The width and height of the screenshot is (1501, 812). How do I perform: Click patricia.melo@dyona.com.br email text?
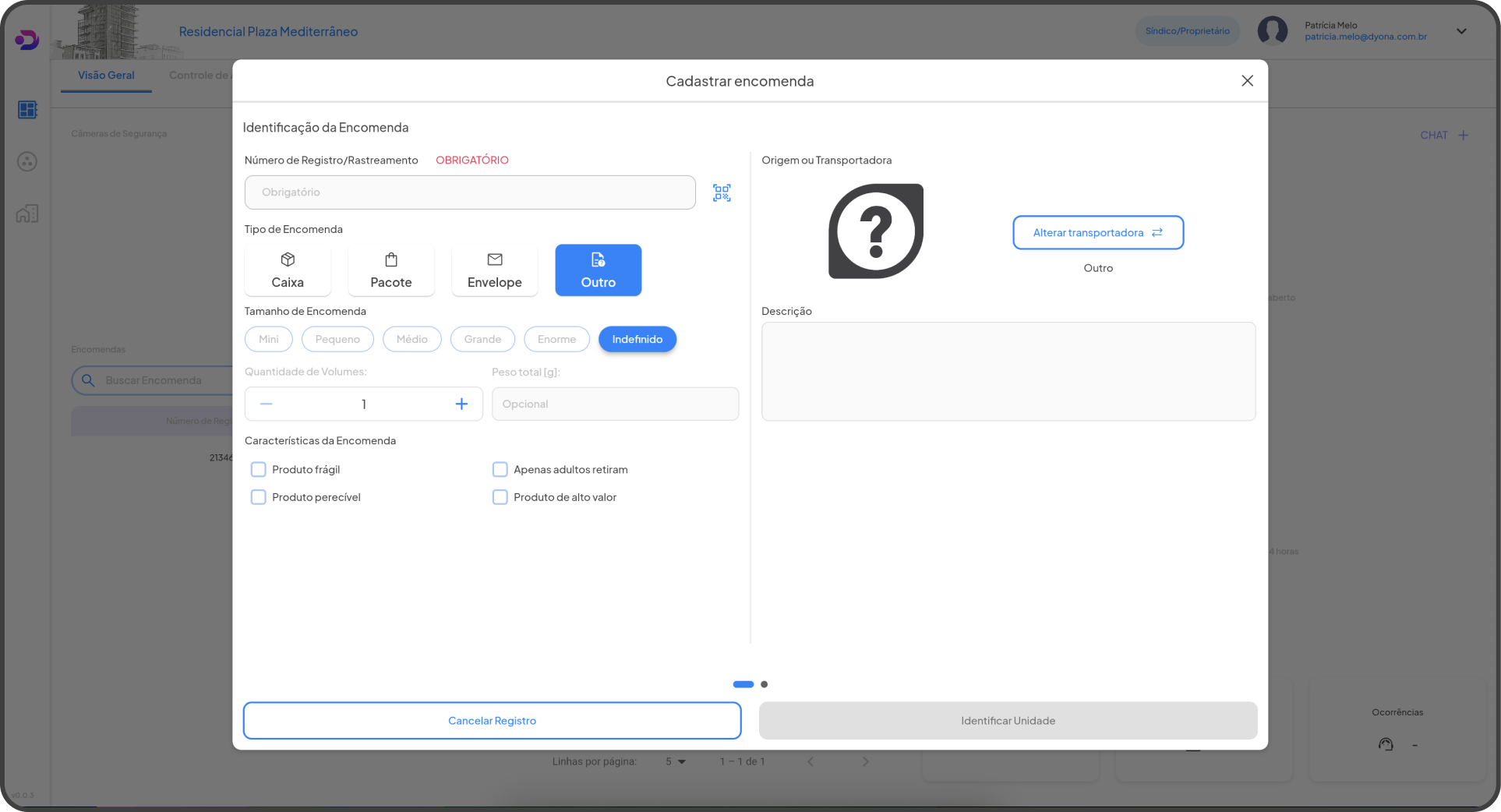coord(1365,37)
